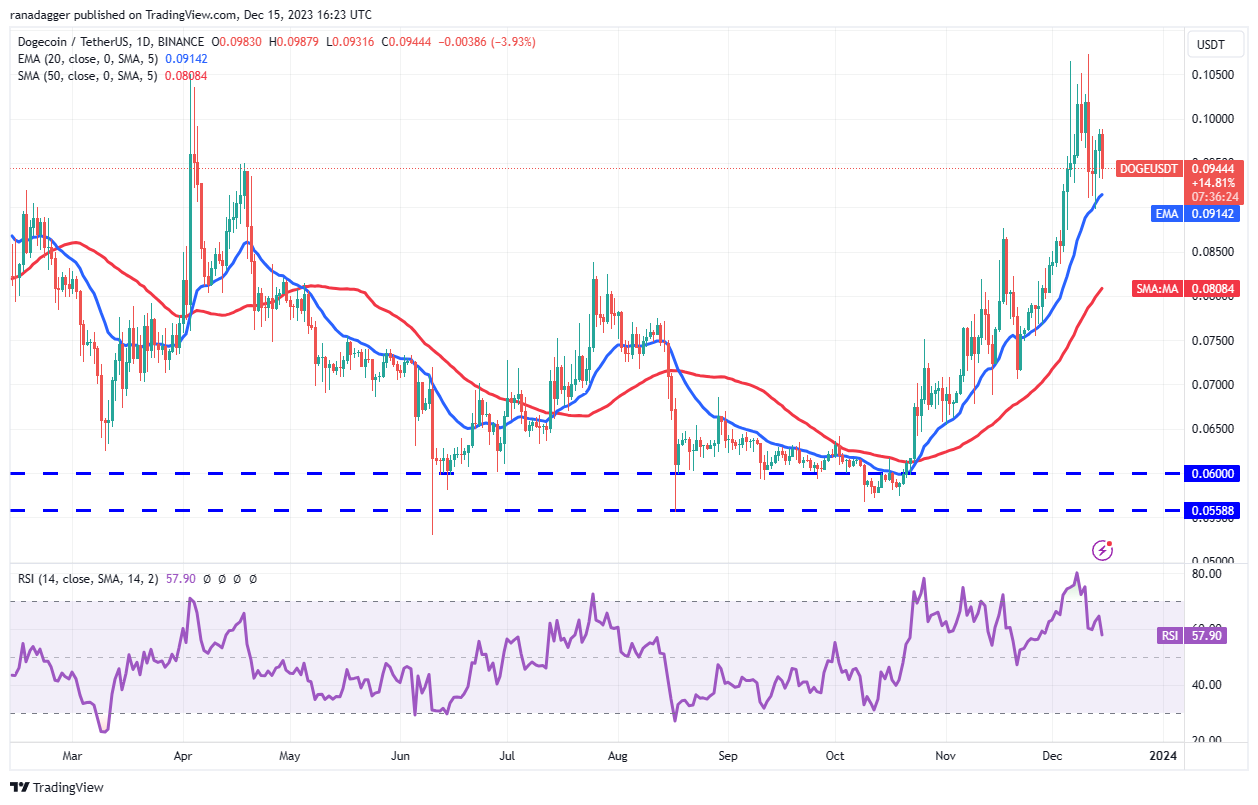Screen dimensions: 1258x805
Task: Click the Aug label on the date axis
Action: coord(616,757)
